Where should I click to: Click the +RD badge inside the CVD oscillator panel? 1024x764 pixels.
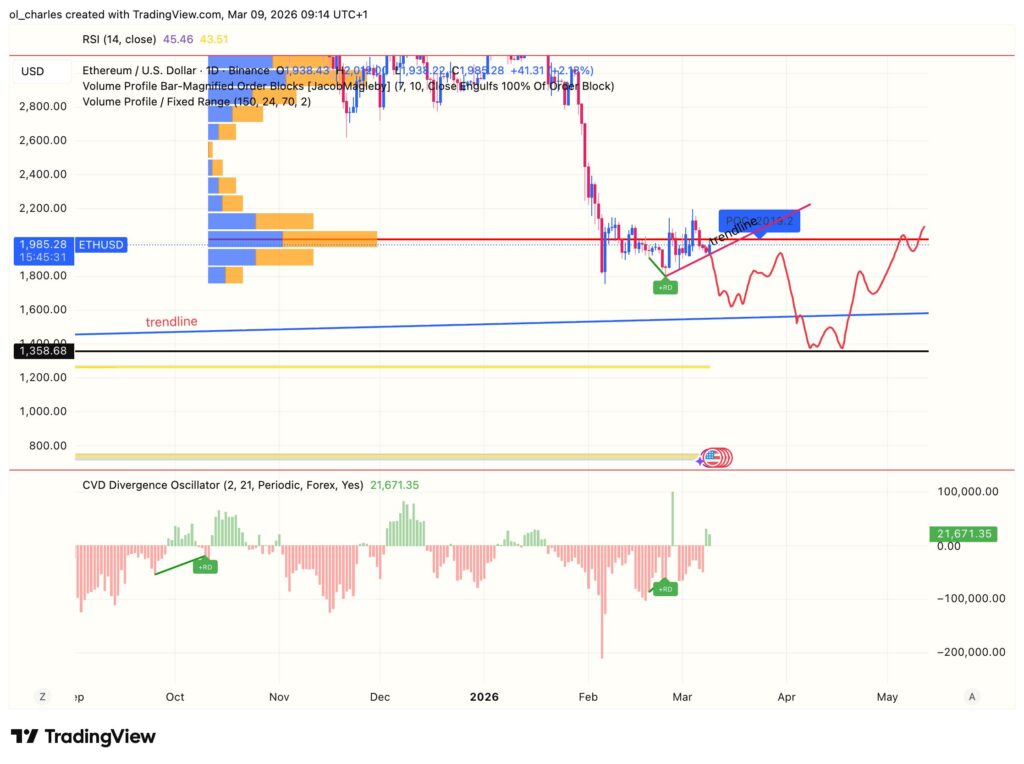tap(665, 588)
